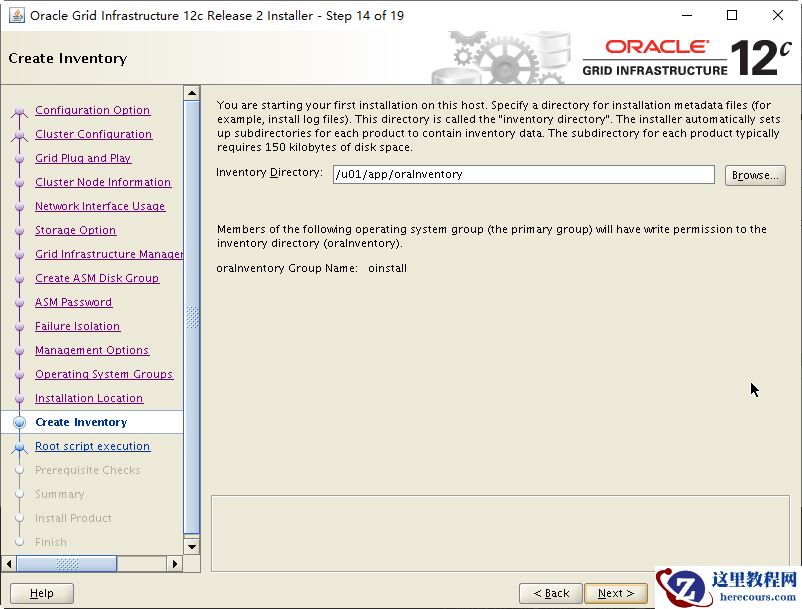
Task: Go to the Cluster Configuration step
Action: [x=94, y=134]
